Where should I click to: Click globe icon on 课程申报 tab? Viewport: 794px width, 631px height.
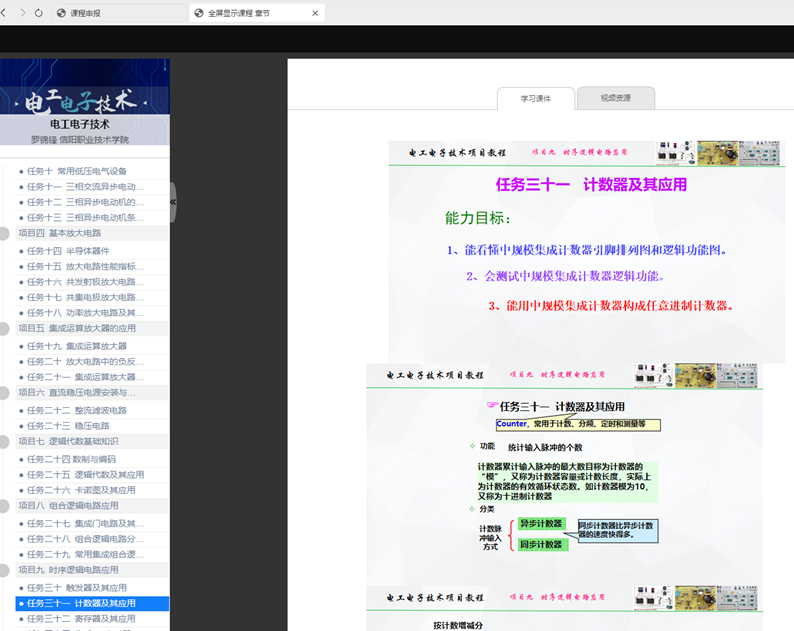coord(62,13)
